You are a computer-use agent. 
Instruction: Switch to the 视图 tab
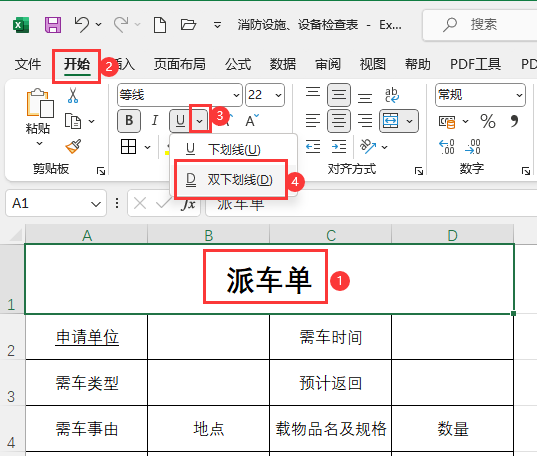(x=373, y=64)
